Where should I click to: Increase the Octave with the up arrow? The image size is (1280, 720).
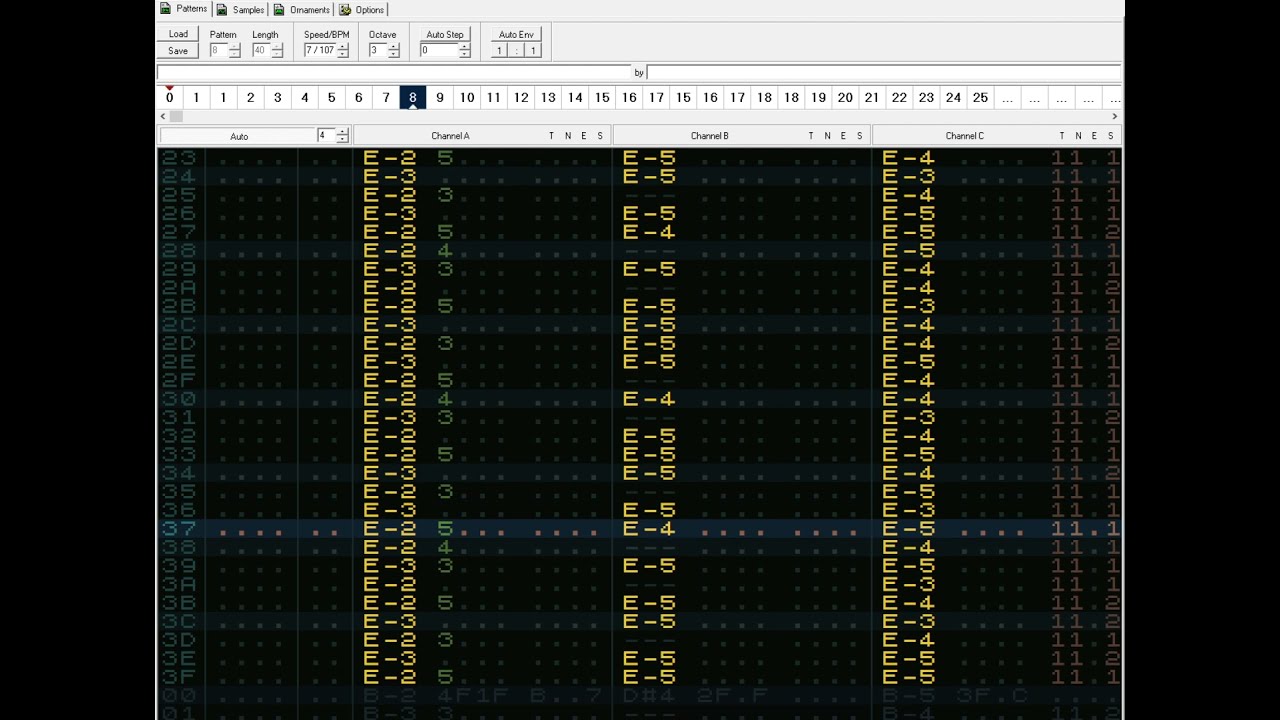click(x=394, y=47)
